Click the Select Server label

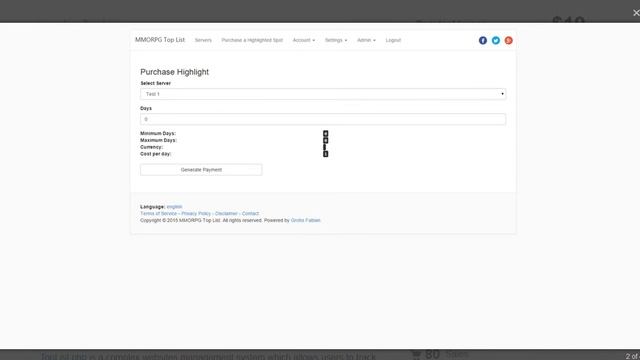(x=156, y=83)
